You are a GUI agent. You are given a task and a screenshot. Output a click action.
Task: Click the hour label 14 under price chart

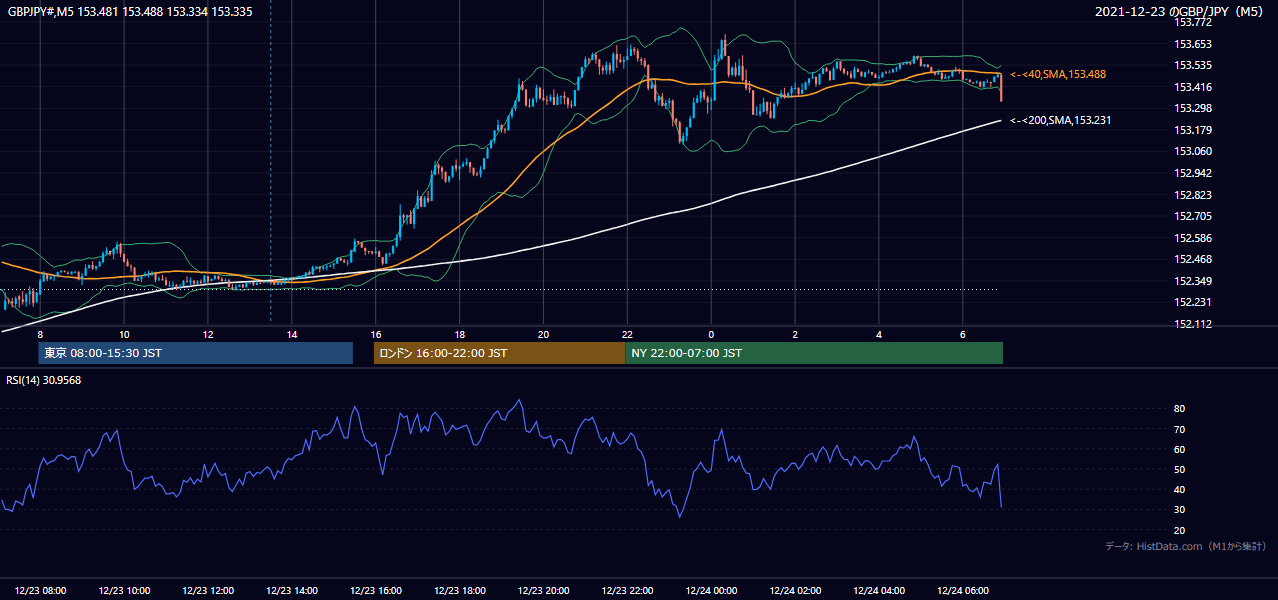point(292,334)
